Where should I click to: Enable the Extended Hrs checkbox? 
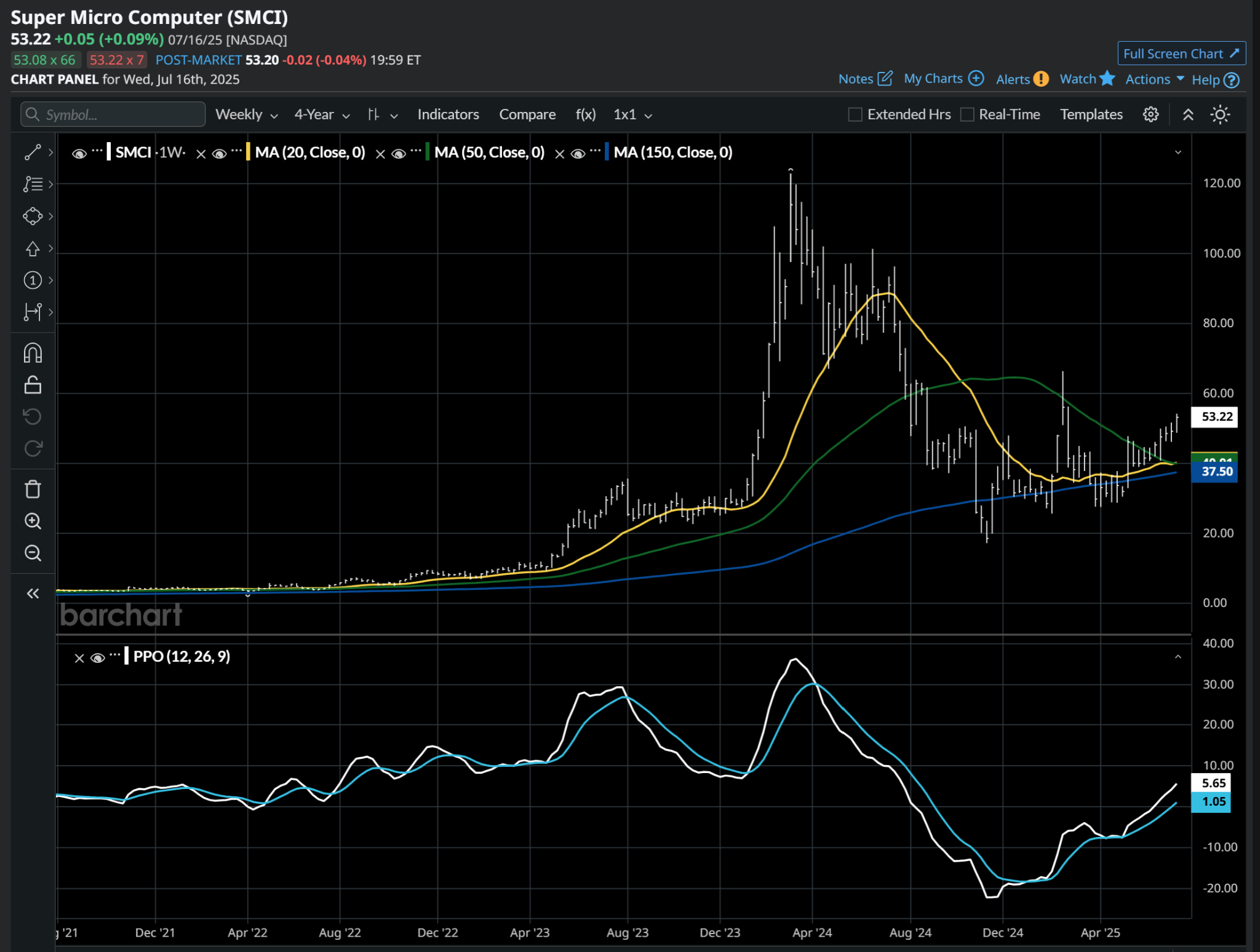(855, 114)
